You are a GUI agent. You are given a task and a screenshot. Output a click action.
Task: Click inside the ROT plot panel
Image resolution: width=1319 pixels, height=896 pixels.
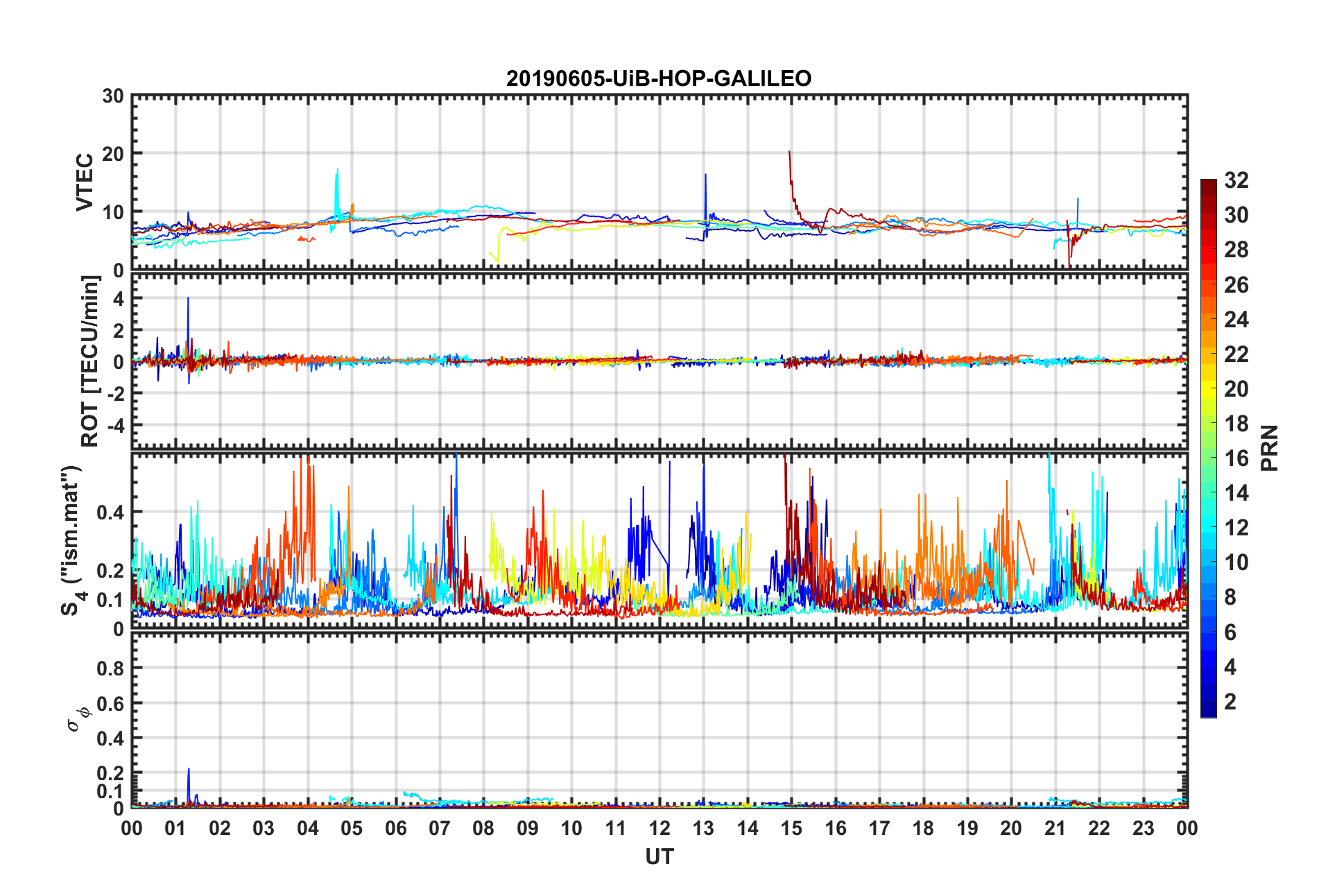[659, 361]
